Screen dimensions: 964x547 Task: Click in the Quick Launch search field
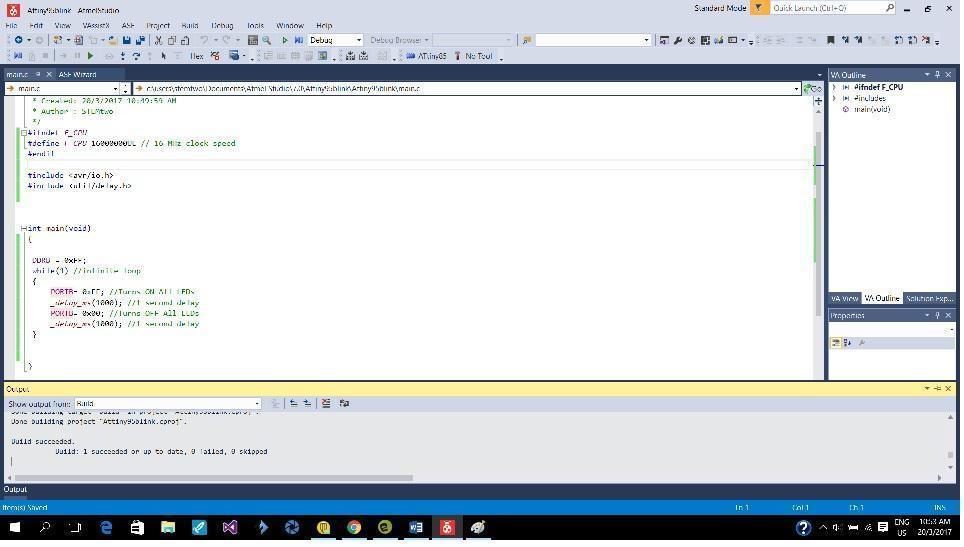click(x=827, y=8)
